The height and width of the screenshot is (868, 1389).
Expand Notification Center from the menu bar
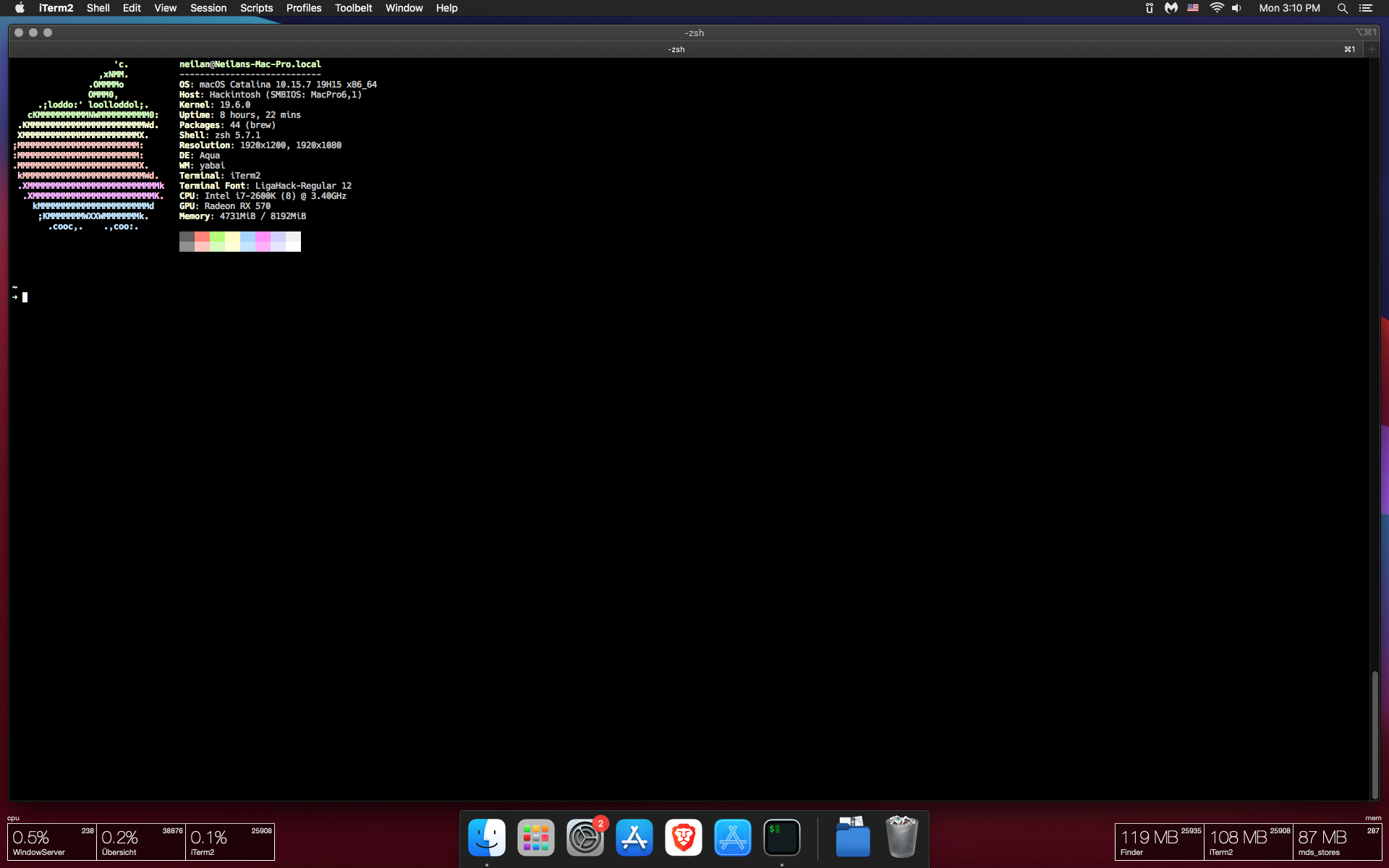1367,8
